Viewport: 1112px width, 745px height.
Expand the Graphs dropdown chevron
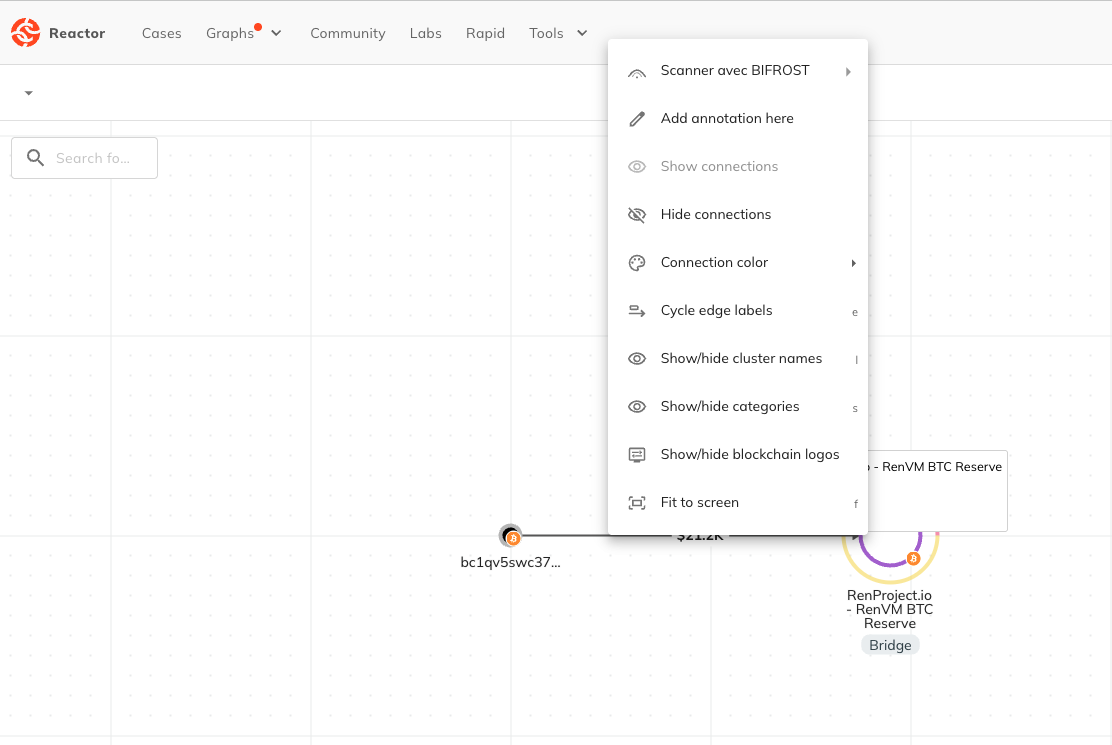tap(277, 33)
